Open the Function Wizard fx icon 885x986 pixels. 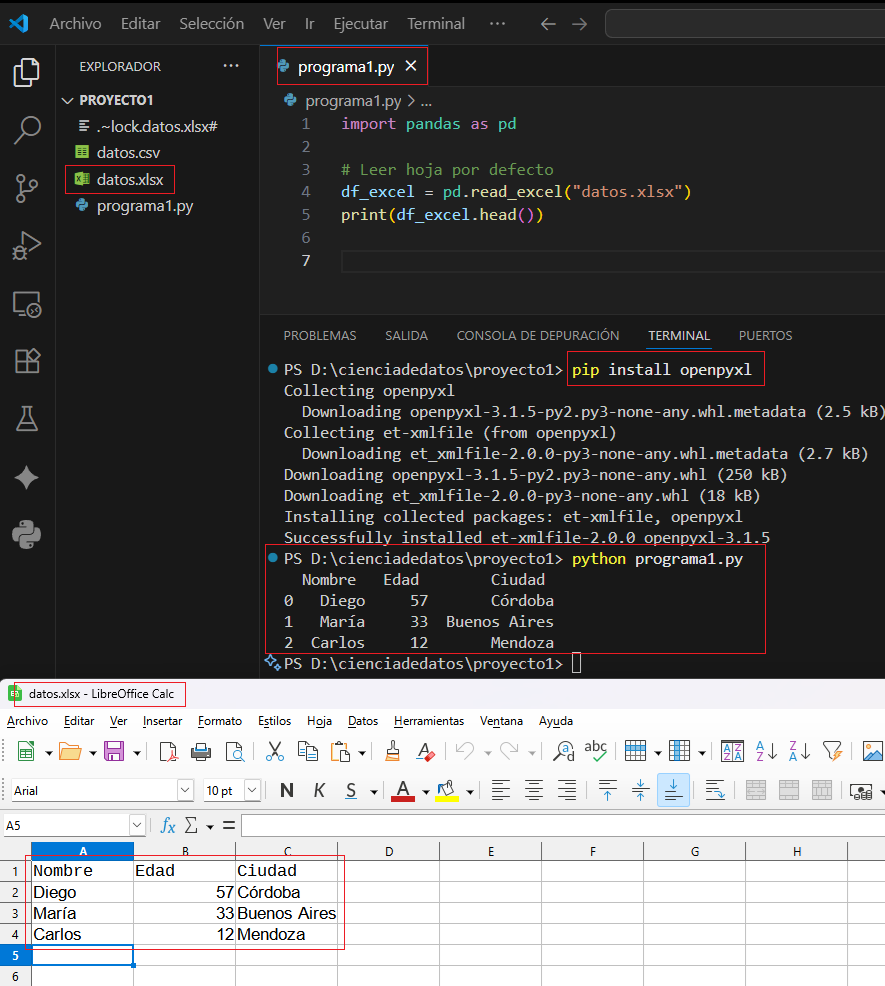[x=168, y=825]
